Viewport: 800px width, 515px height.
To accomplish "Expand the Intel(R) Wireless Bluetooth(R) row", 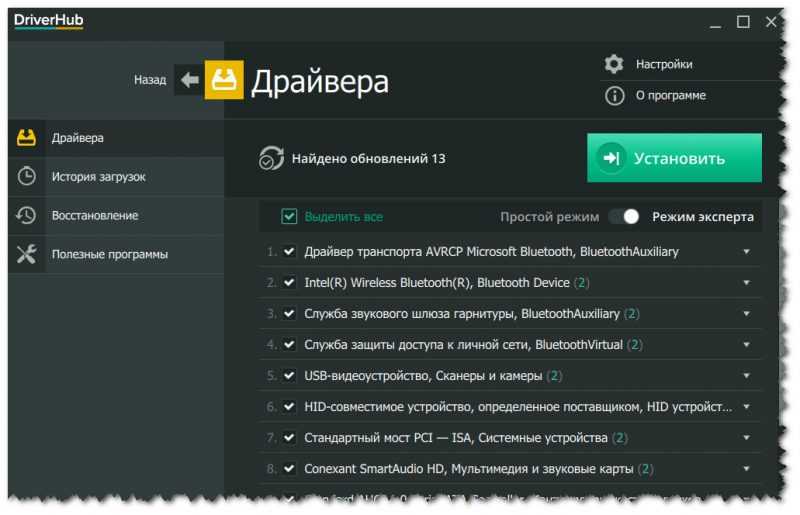I will click(x=746, y=283).
